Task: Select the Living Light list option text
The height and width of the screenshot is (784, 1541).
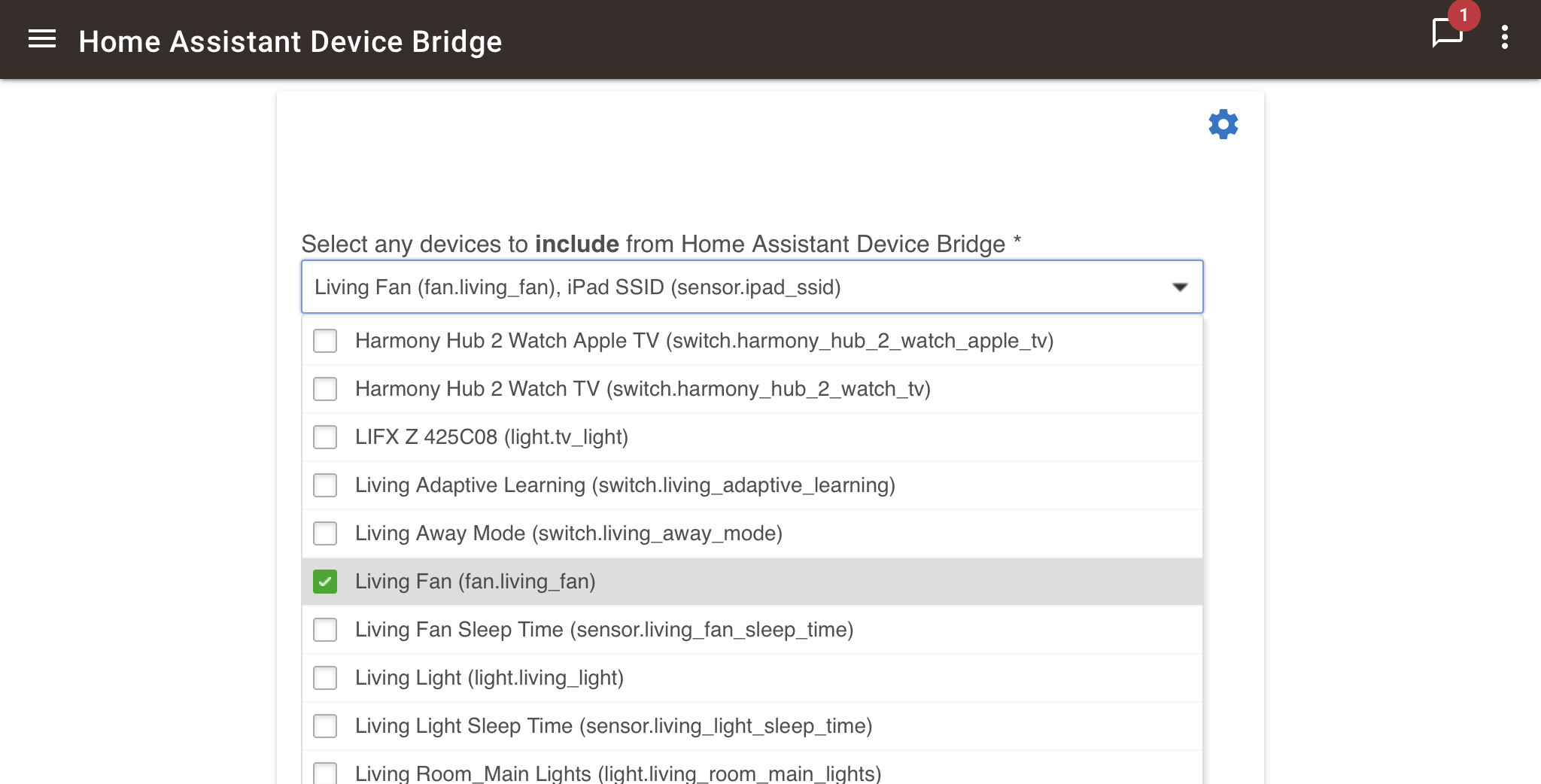Action: [x=489, y=678]
